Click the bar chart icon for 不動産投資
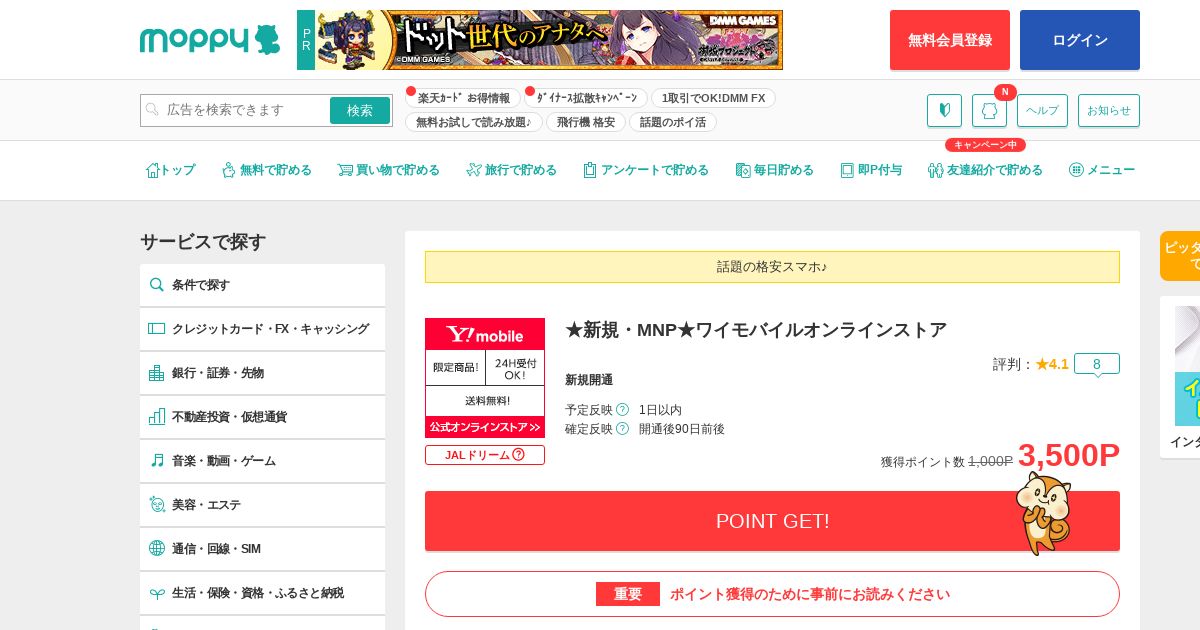The height and width of the screenshot is (630, 1200). (157, 416)
